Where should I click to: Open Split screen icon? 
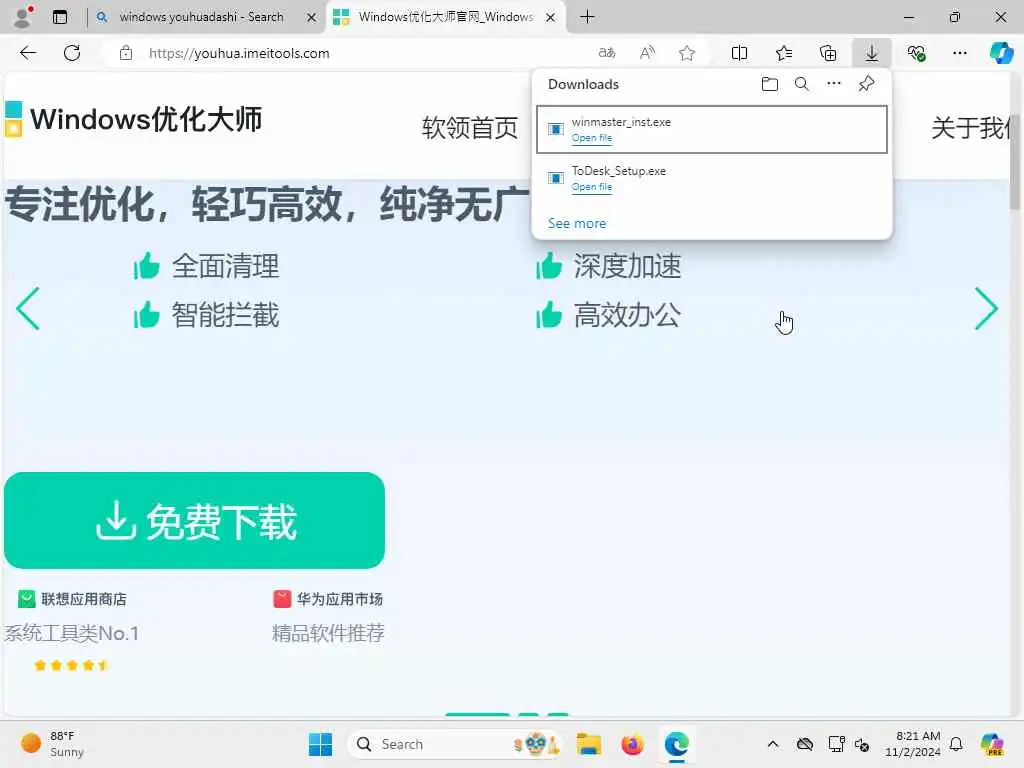point(739,53)
